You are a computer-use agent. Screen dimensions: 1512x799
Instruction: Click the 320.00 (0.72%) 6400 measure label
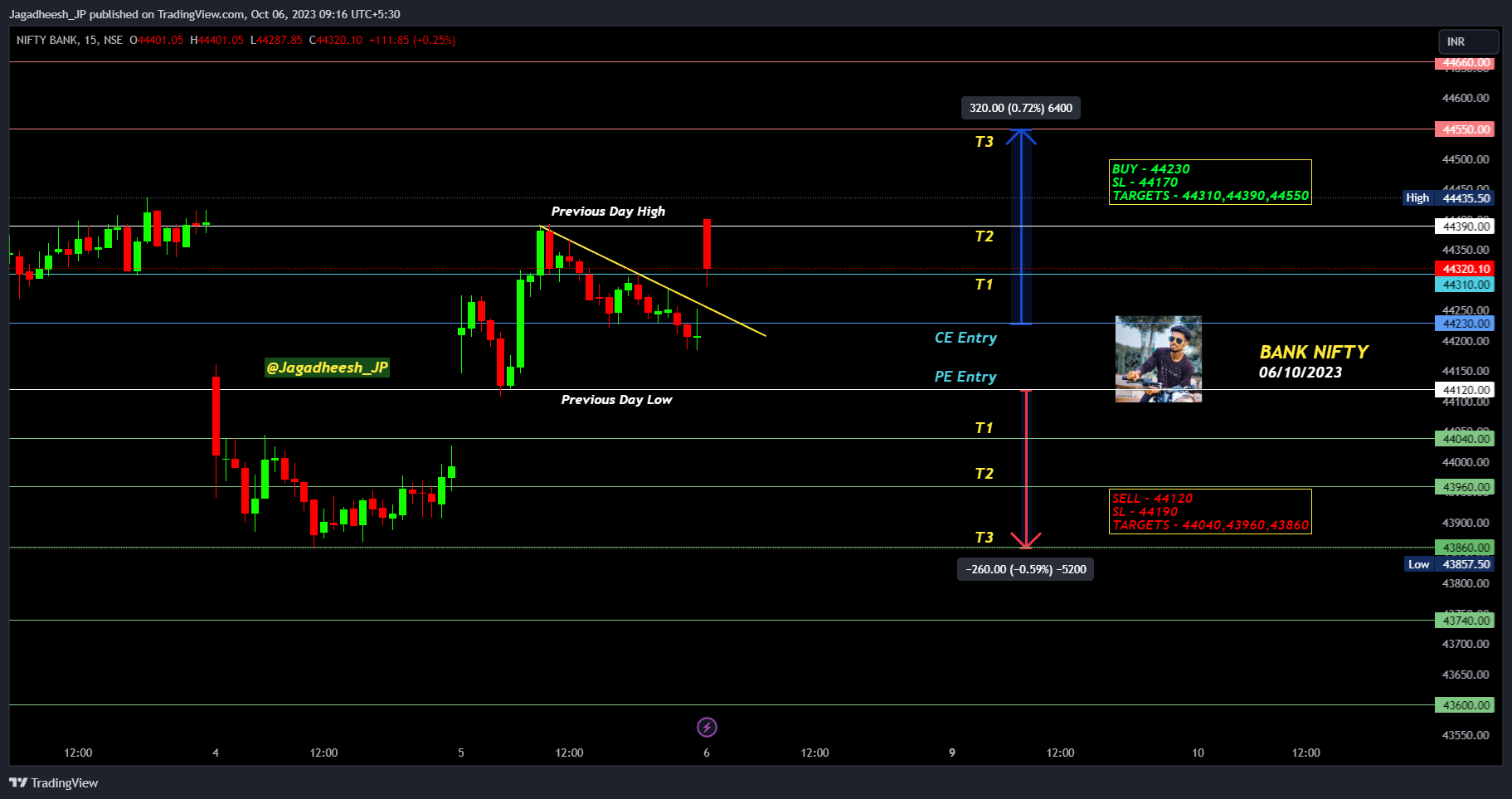[1021, 108]
